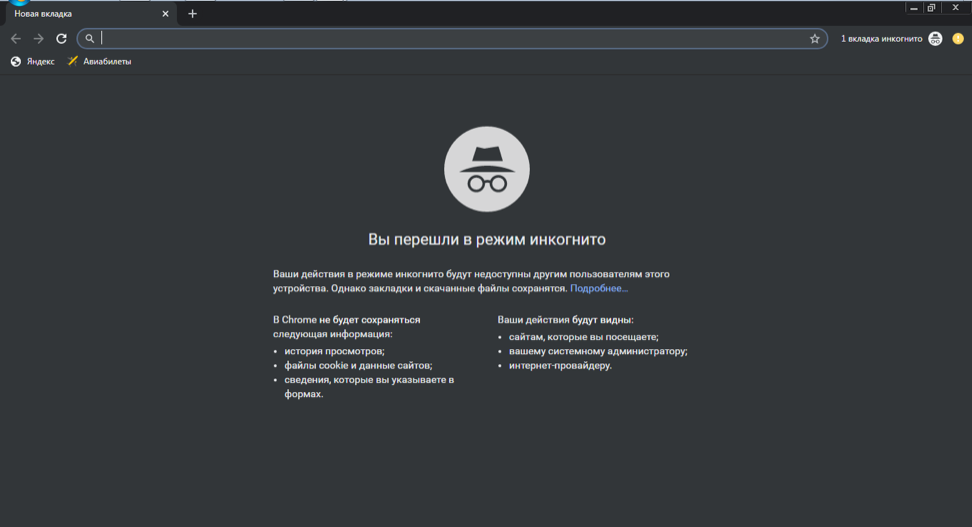Click the incognito avatar icon in toolbar

[935, 39]
